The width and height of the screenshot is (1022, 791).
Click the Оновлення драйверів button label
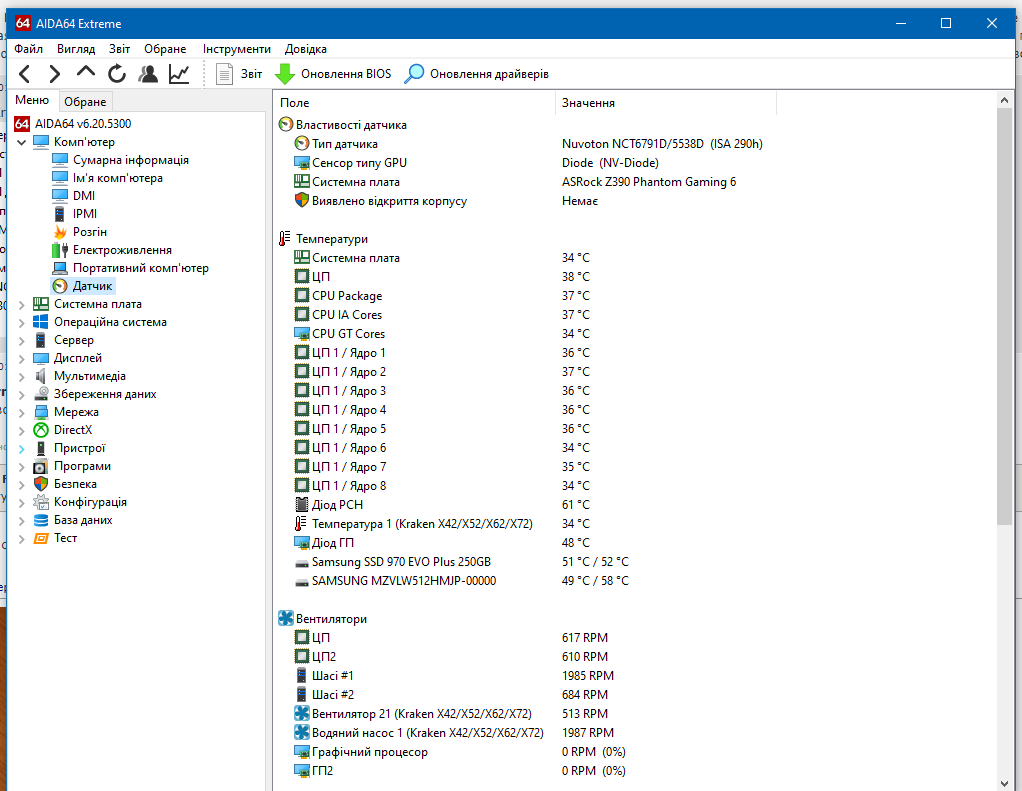(489, 74)
